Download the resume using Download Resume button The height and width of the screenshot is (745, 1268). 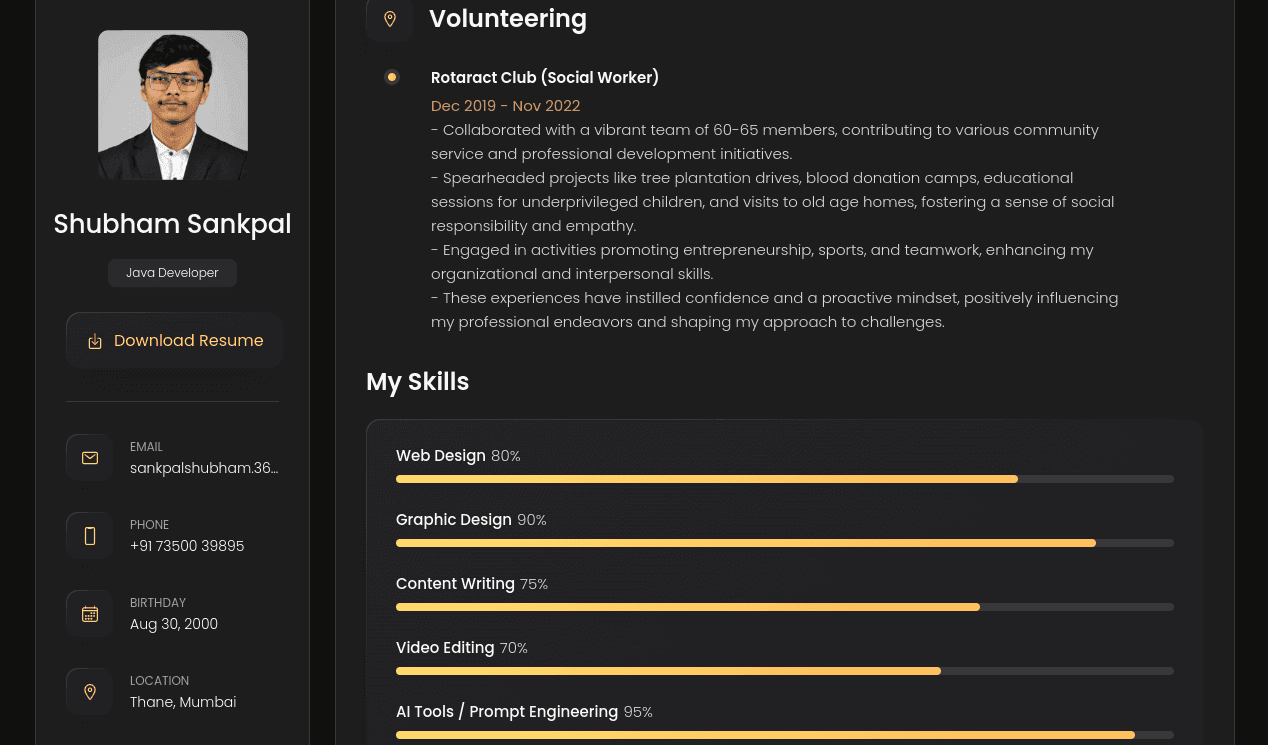click(x=174, y=340)
